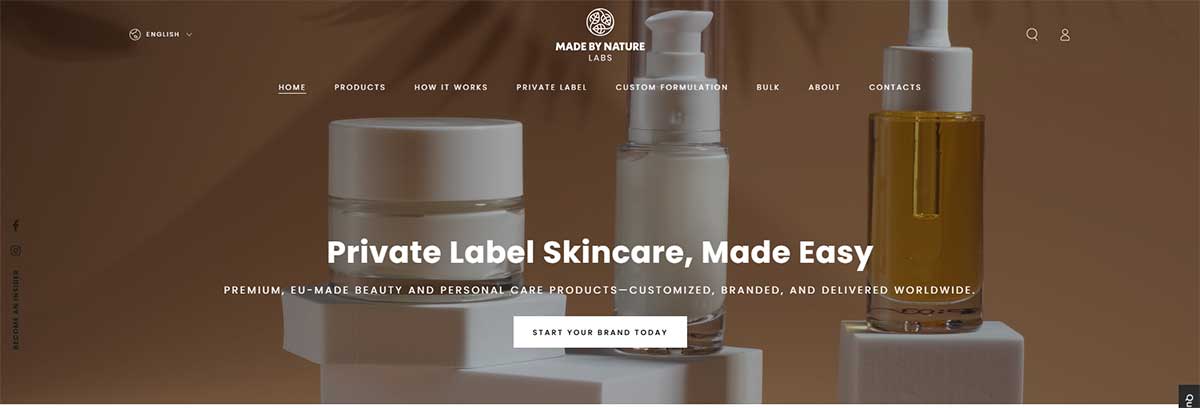Click the Made By Nature Labs logo
Viewport: 1200px width, 408px height.
tap(600, 36)
